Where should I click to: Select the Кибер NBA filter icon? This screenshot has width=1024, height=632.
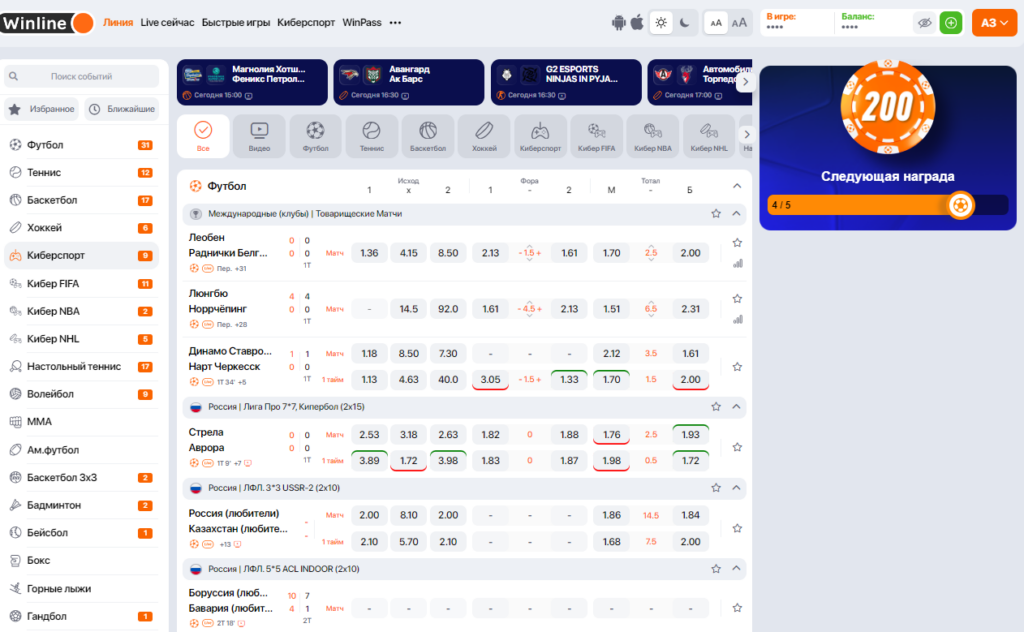tap(652, 136)
